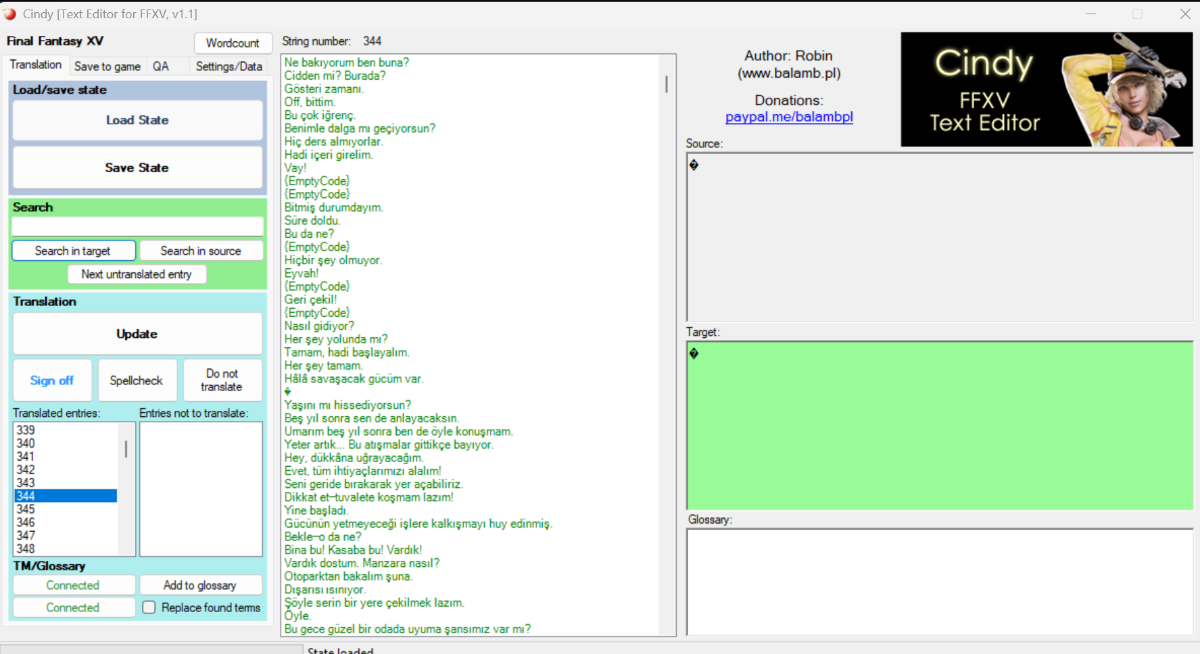The height and width of the screenshot is (654, 1200).
Task: Select string 'Hey, dükkâna uğrayacağım.'
Action: [354, 458]
